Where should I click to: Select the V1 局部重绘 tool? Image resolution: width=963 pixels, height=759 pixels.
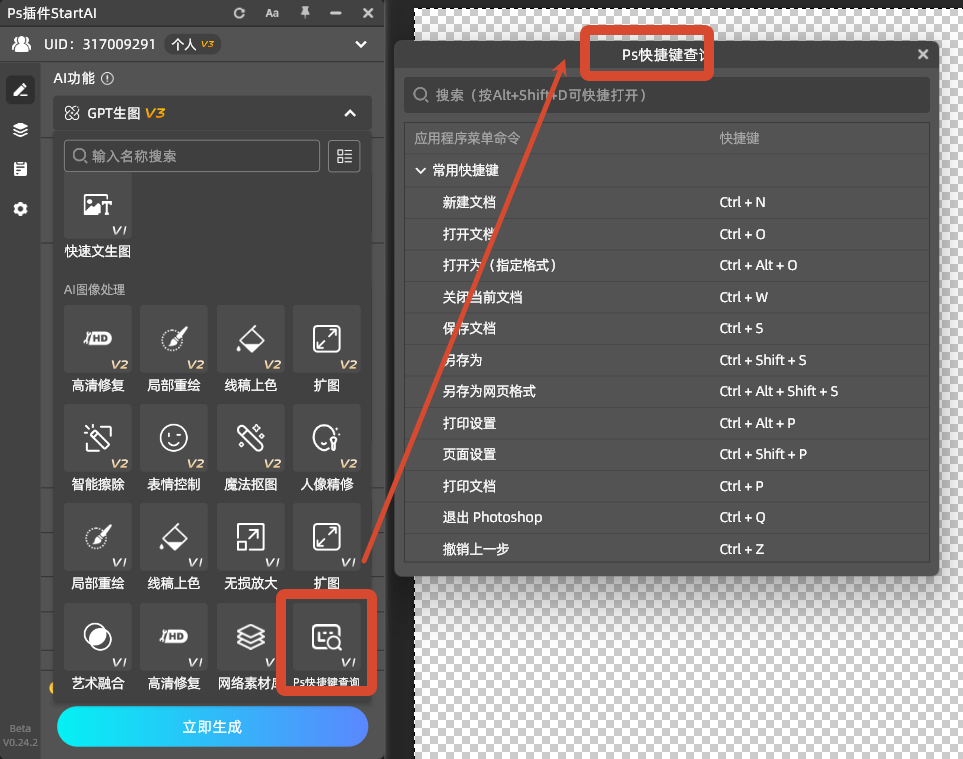(98, 547)
